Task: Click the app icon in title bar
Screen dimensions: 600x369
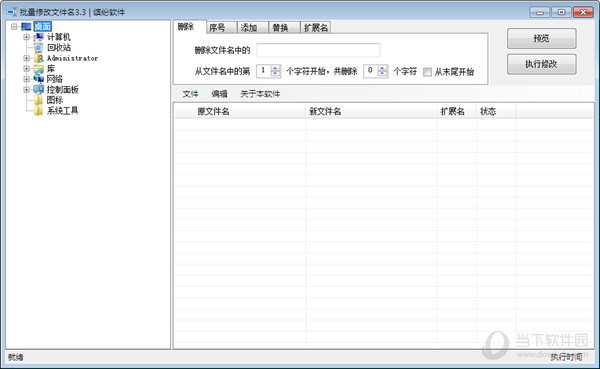Action: (x=12, y=12)
